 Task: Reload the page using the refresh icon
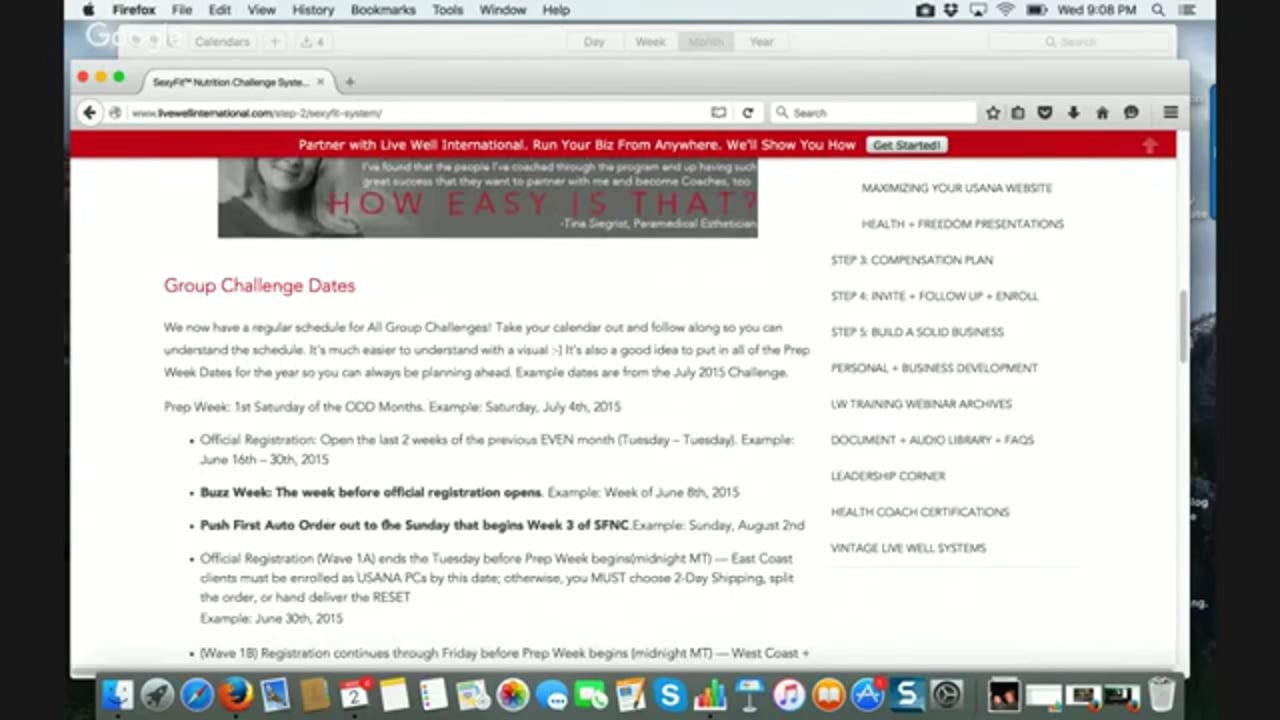[747, 113]
